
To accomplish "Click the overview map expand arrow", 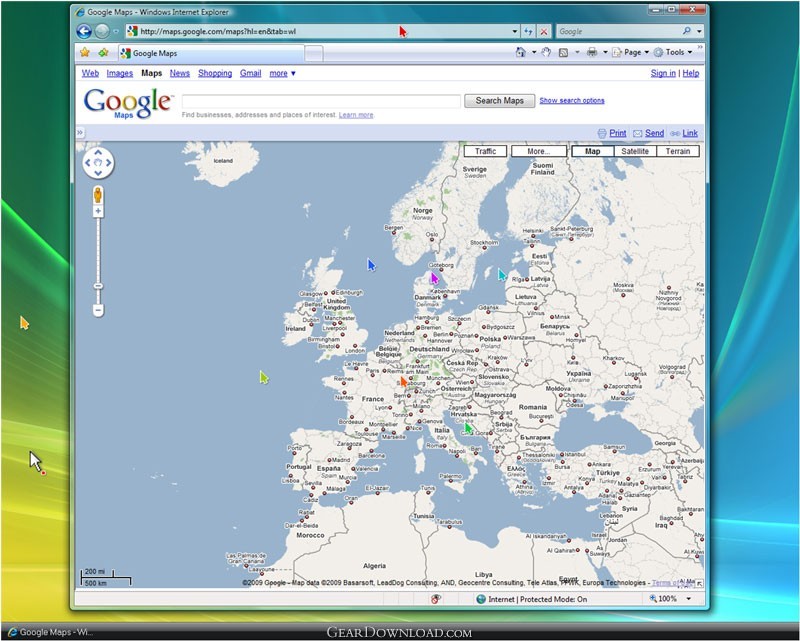I will (x=699, y=583).
